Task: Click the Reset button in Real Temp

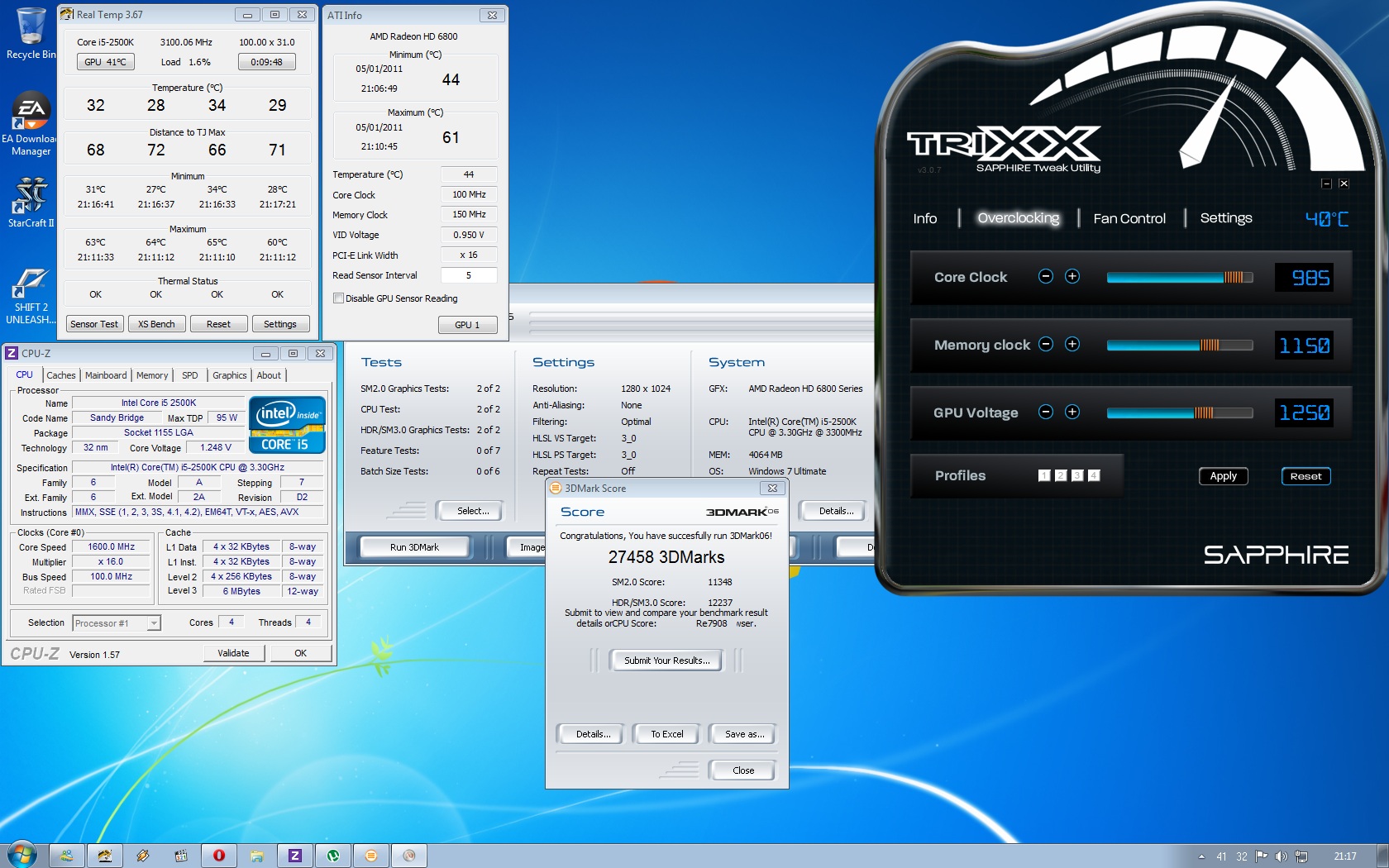Action: (x=218, y=324)
